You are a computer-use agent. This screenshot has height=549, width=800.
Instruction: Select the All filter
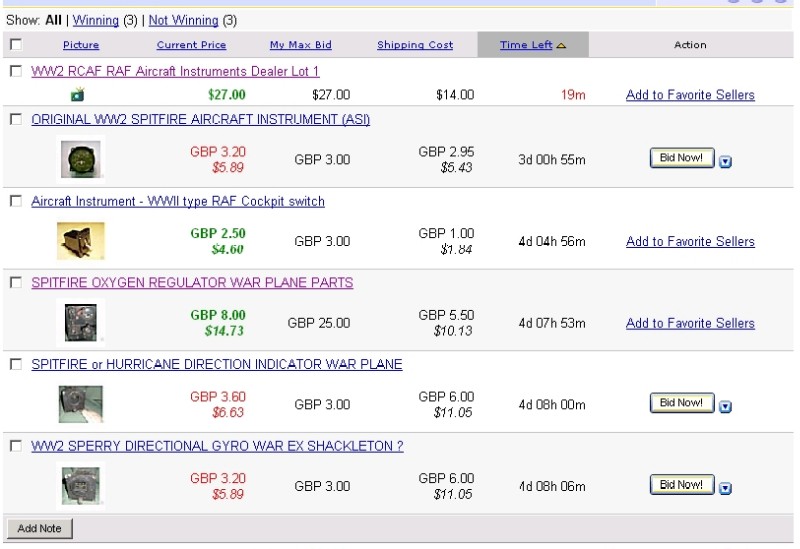53,20
